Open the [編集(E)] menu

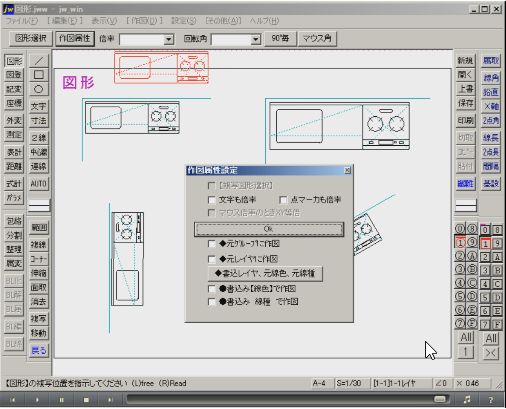click(x=65, y=21)
